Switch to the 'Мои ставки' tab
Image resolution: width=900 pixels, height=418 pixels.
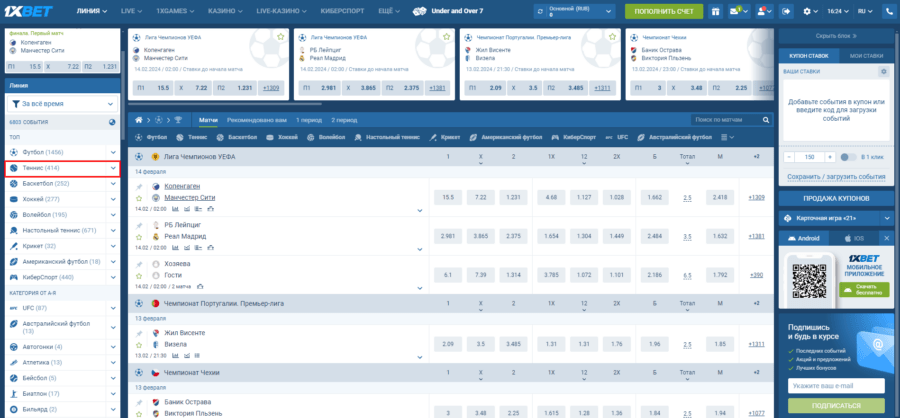pos(867,56)
